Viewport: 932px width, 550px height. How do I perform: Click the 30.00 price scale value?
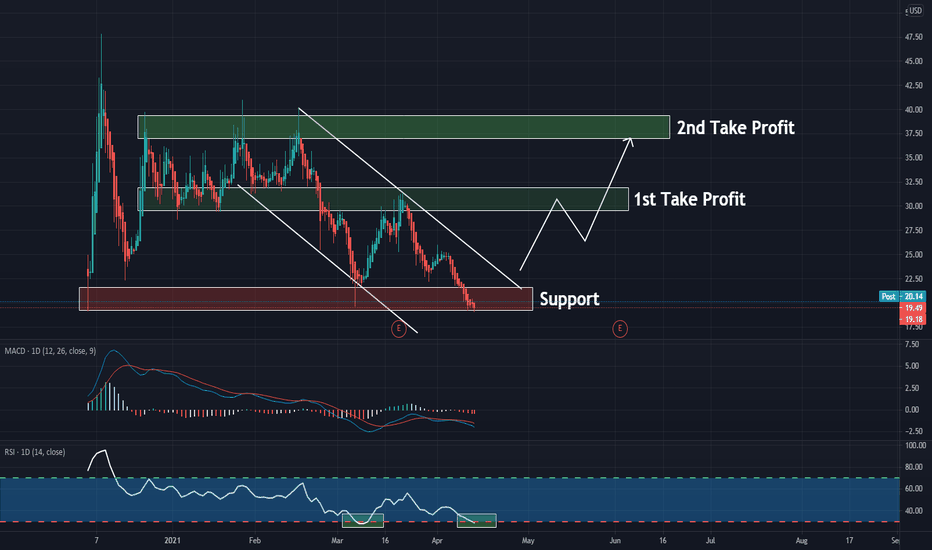coord(914,206)
